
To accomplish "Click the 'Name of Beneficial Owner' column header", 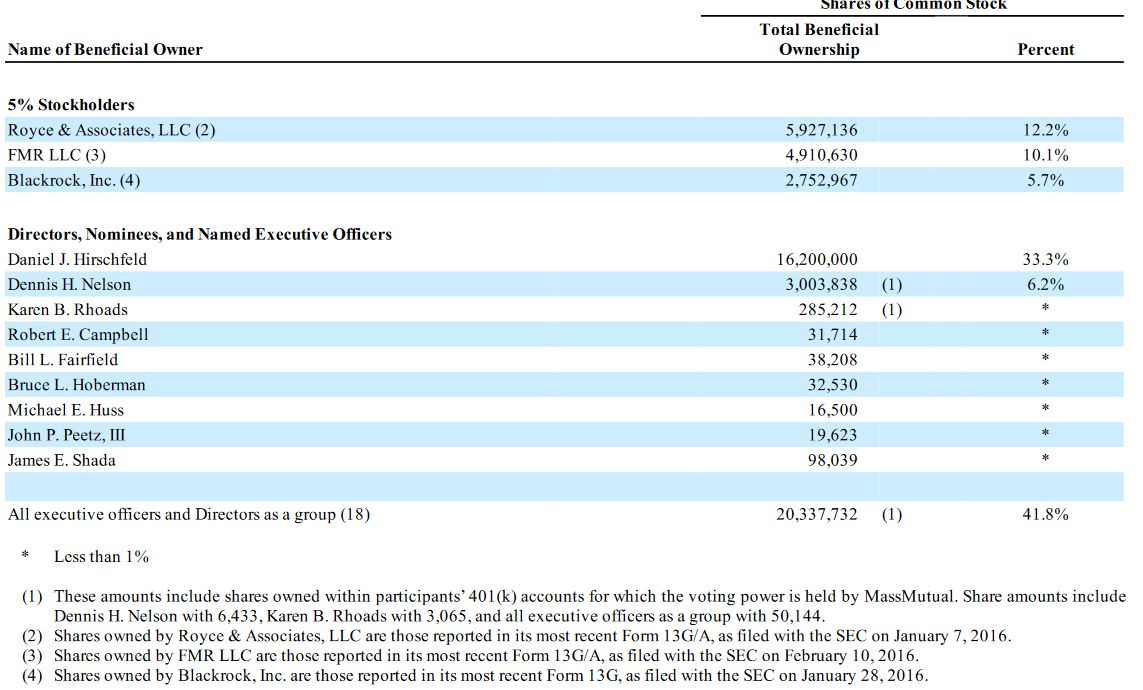I will (x=105, y=50).
